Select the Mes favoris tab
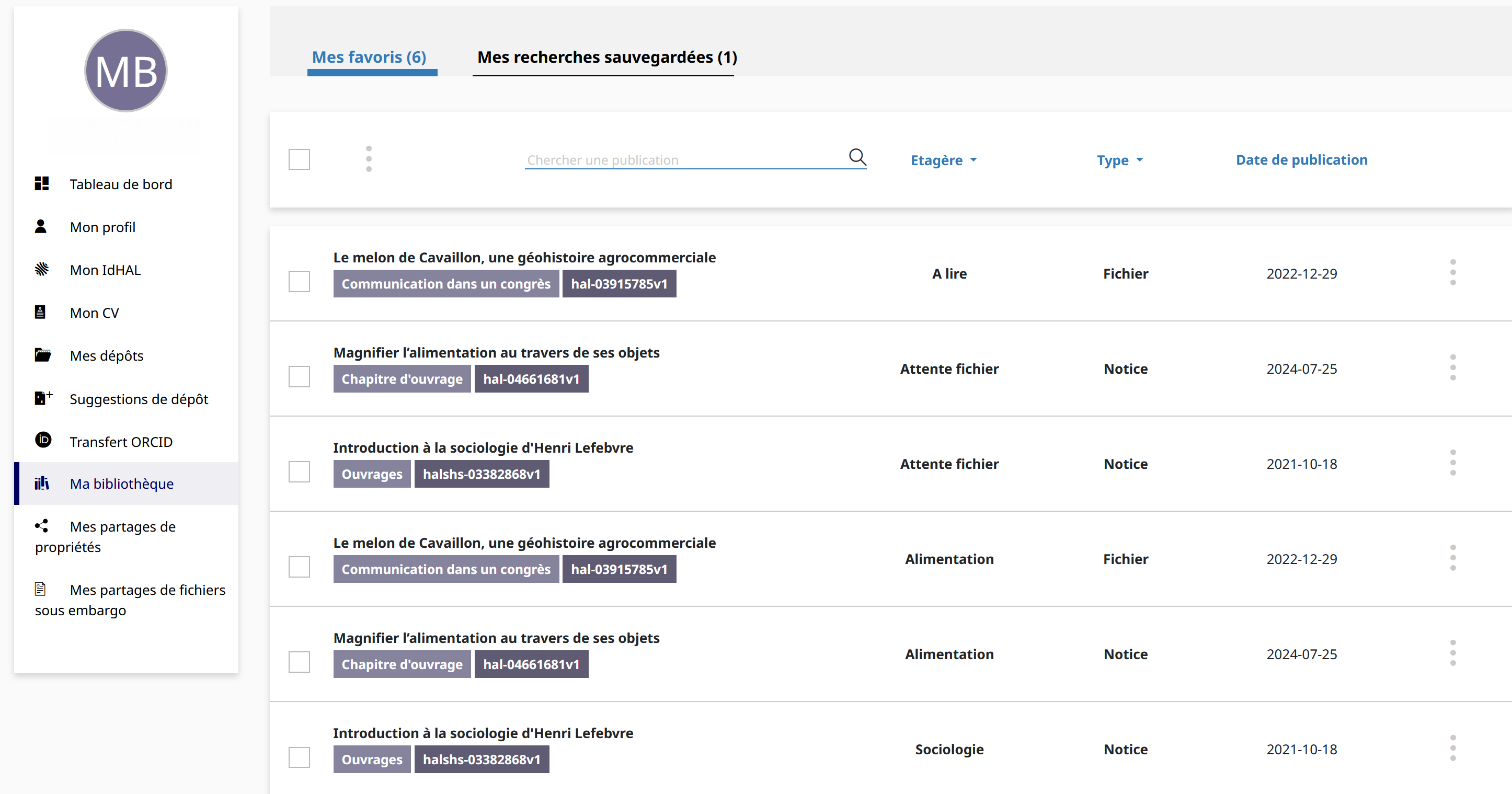Viewport: 1512px width, 794px height. (x=369, y=57)
